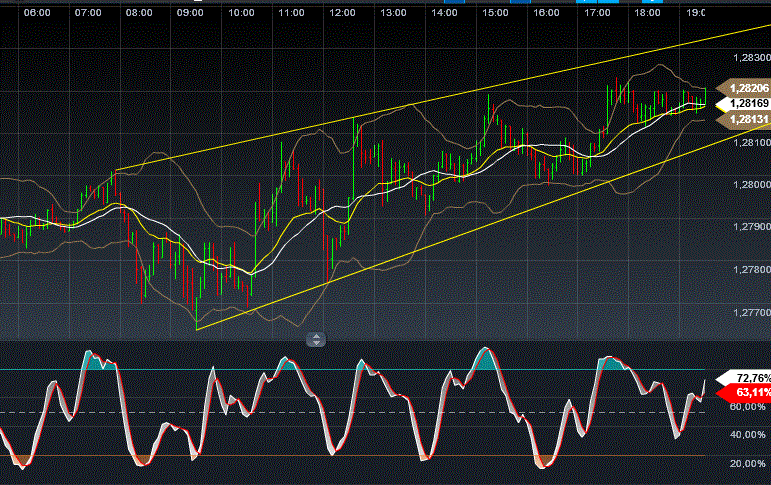Screen dimensions: 771x485
Task: Click the 07:00 time axis label
Action: [88, 12]
